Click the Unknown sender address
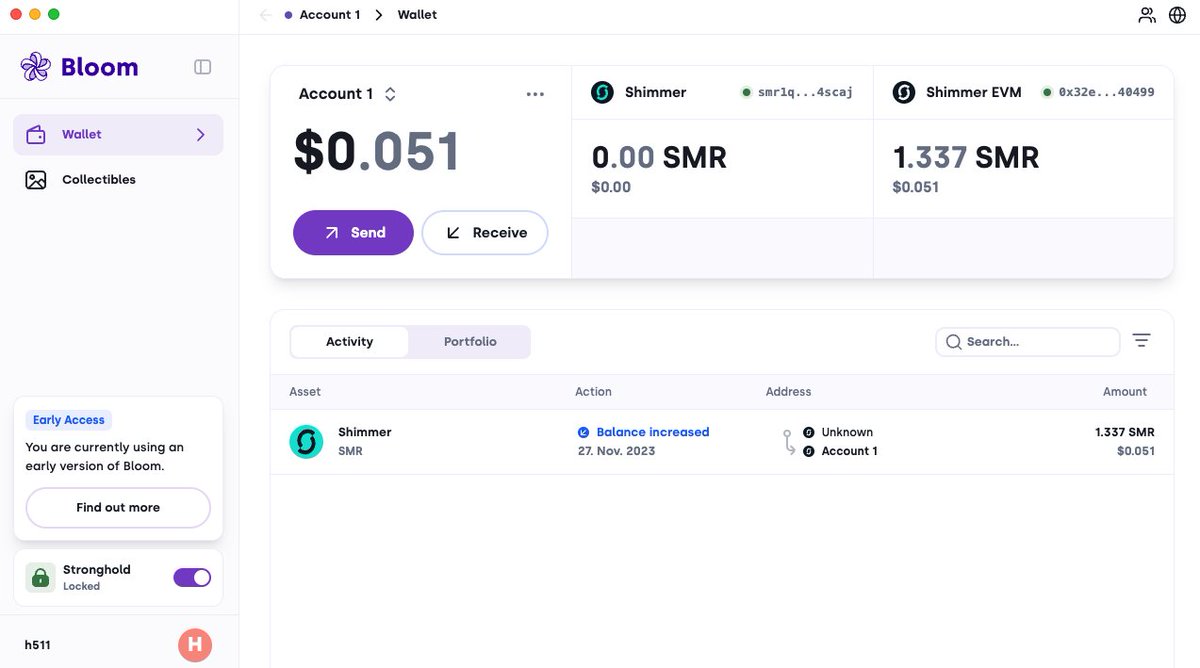 847,432
